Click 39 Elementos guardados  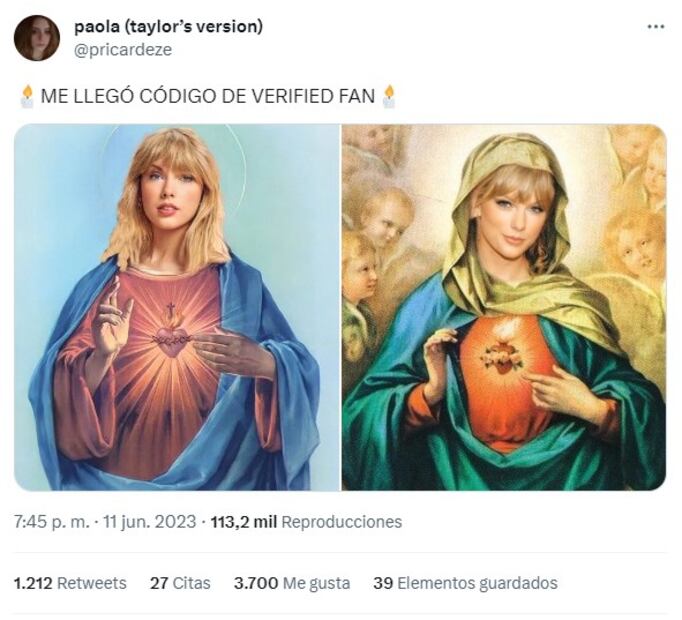465,583
